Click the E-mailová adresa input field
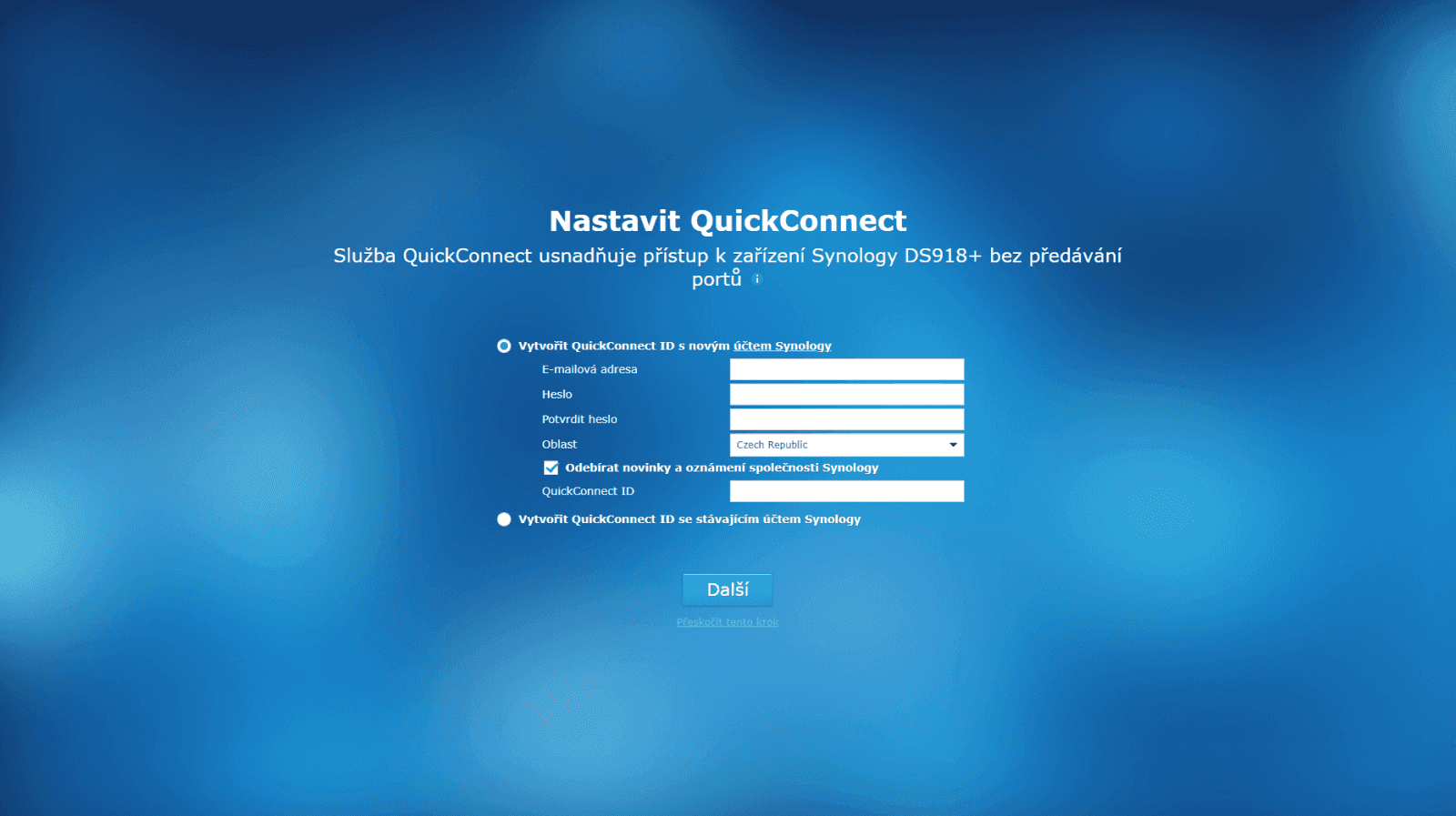The height and width of the screenshot is (816, 1456). click(x=846, y=369)
